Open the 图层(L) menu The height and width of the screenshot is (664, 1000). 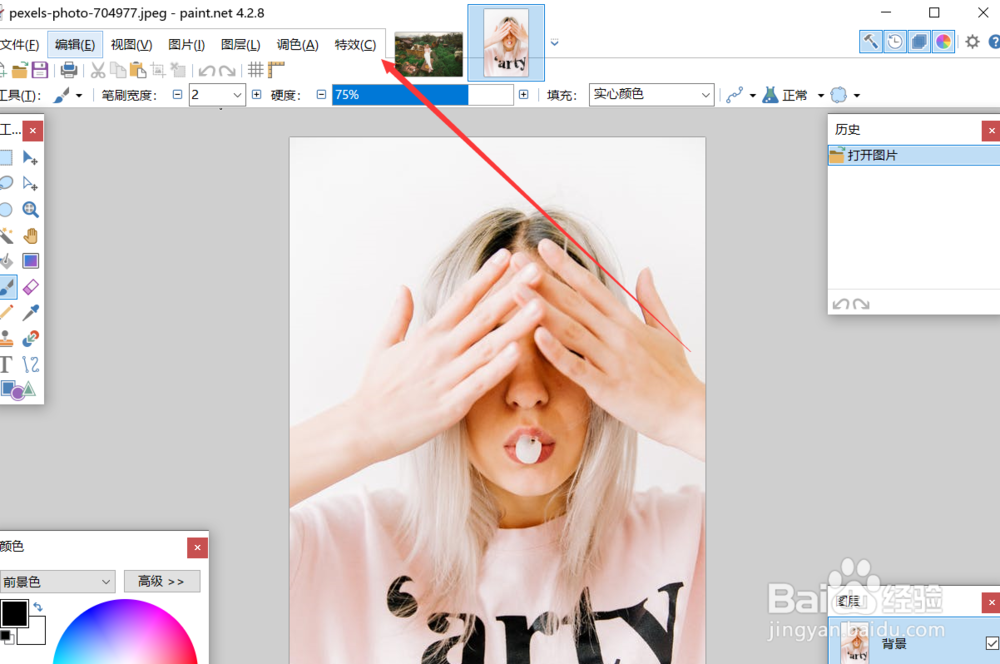240,45
